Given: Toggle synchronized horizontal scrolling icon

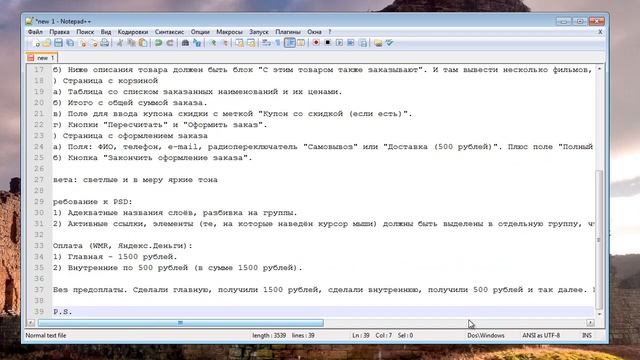Looking at the screenshot, I should 251,43.
